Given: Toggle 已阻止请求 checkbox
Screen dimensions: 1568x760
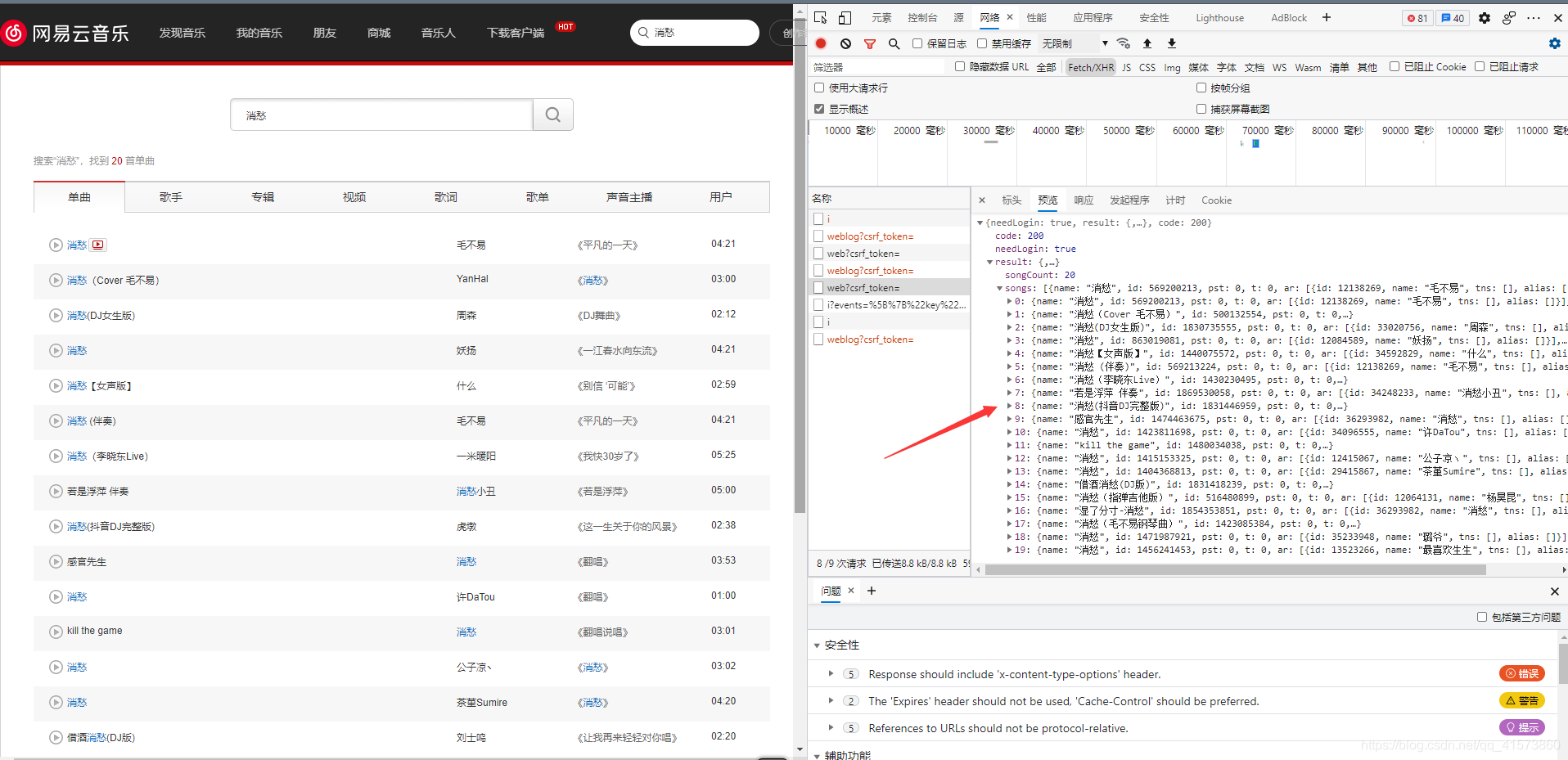Looking at the screenshot, I should coord(1480,66).
